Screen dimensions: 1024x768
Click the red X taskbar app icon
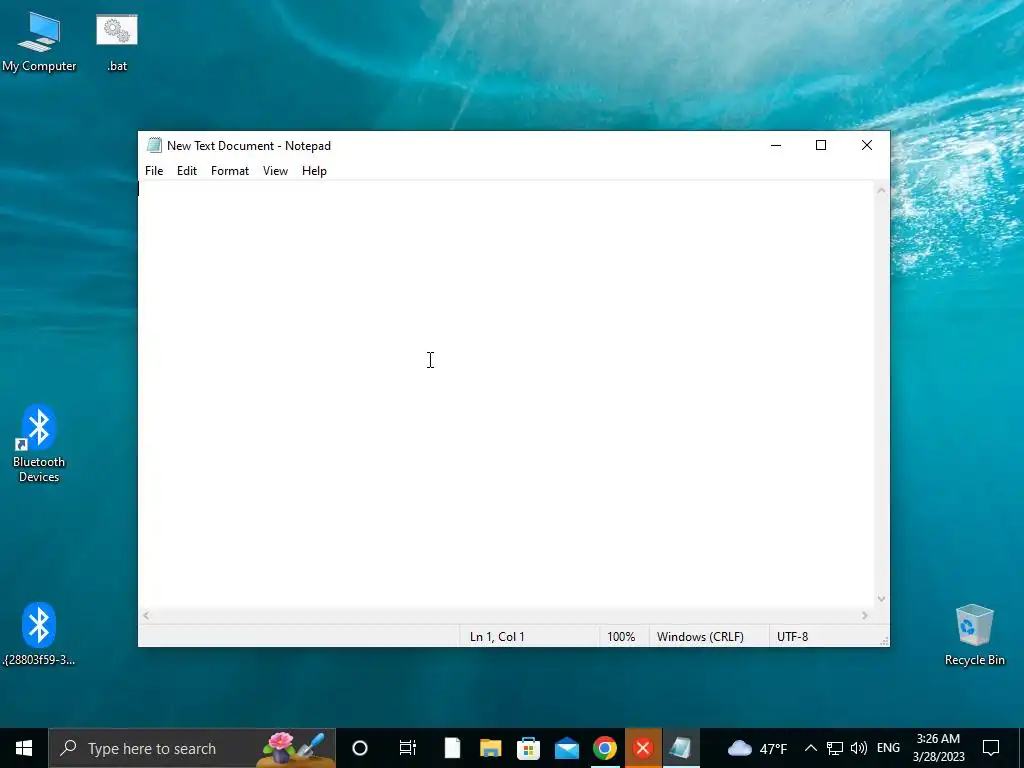(643, 748)
